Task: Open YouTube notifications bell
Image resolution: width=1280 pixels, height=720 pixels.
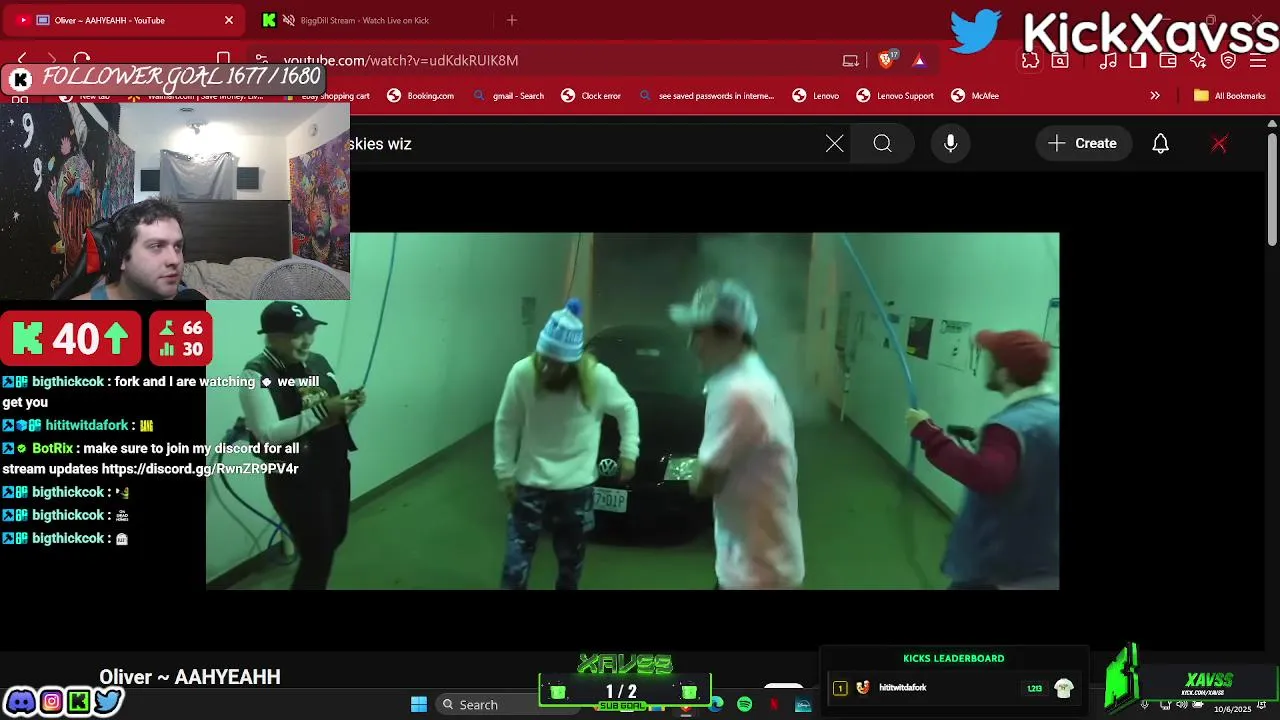Action: point(1161,144)
